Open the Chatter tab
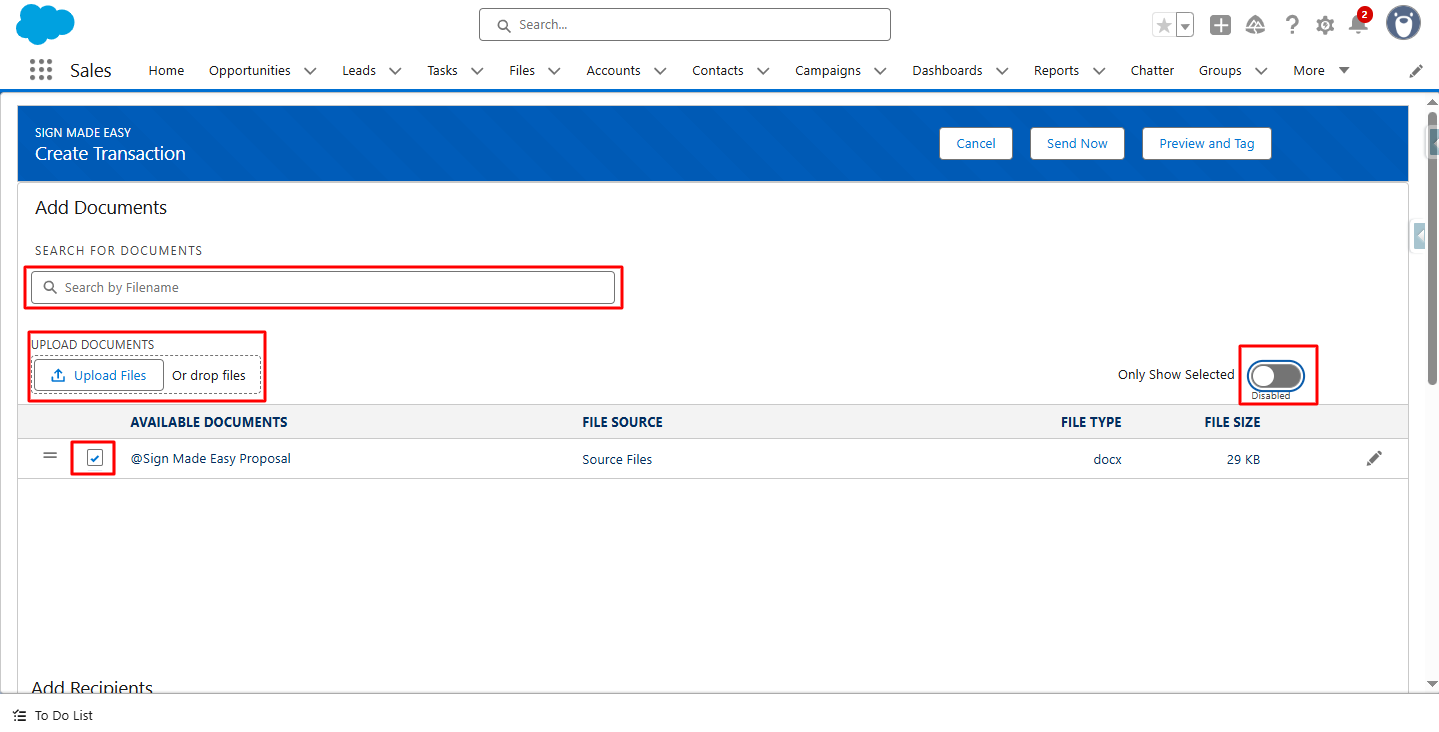1439x732 pixels. [1152, 70]
